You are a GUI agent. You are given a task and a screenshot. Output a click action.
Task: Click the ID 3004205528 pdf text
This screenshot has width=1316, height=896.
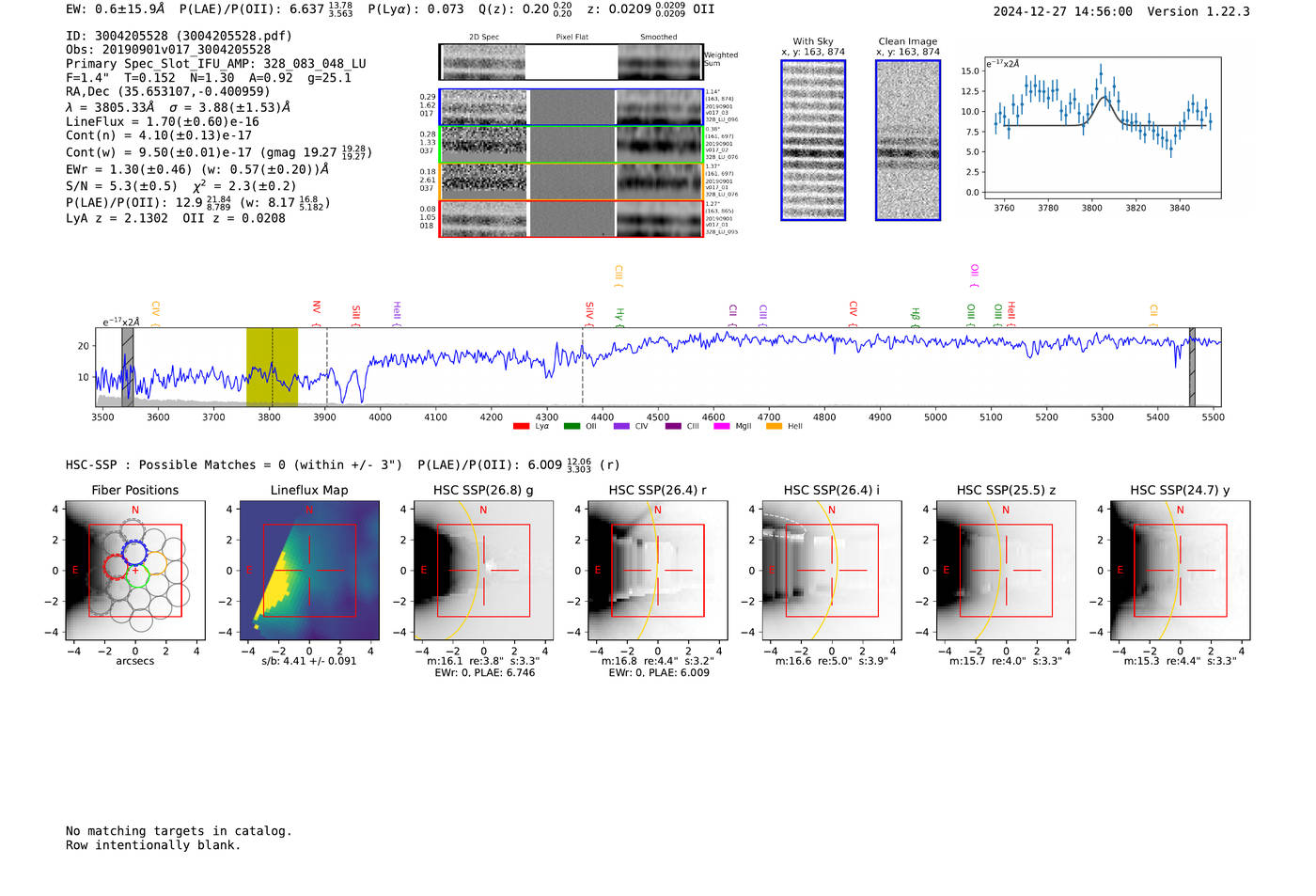point(179,36)
